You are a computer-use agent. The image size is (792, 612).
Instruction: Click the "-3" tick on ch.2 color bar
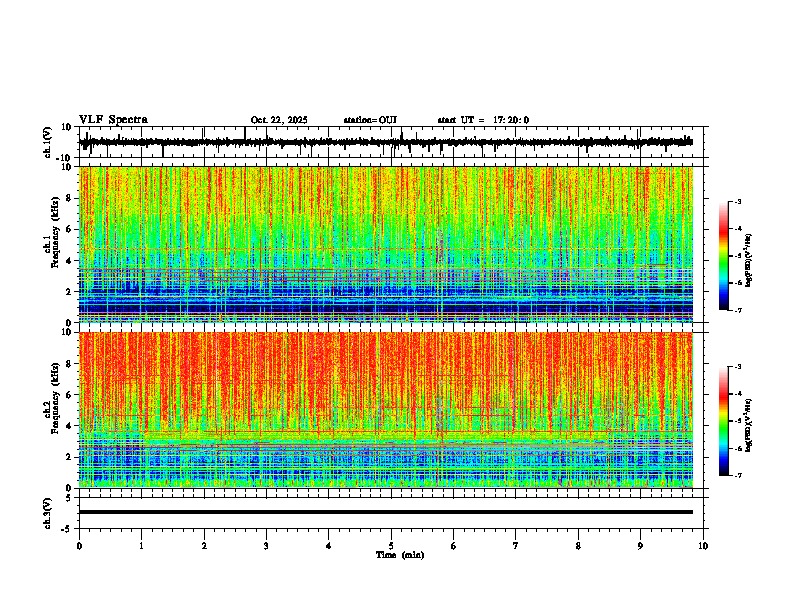[x=737, y=367]
